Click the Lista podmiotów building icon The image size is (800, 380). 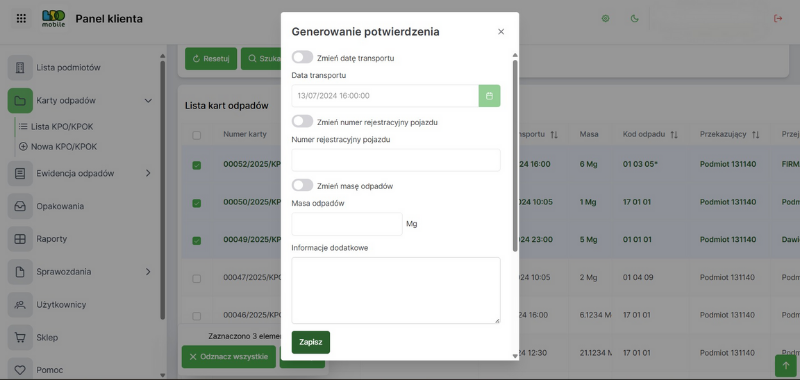[x=20, y=68]
